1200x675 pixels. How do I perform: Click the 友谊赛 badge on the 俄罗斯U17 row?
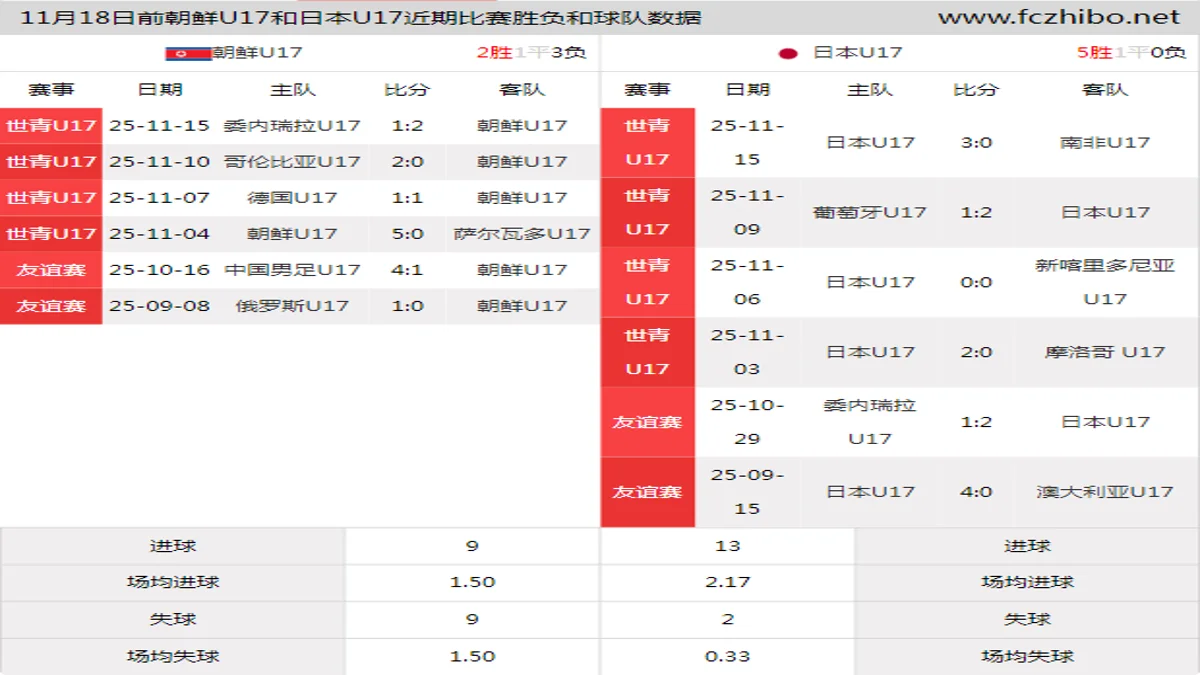pos(51,305)
